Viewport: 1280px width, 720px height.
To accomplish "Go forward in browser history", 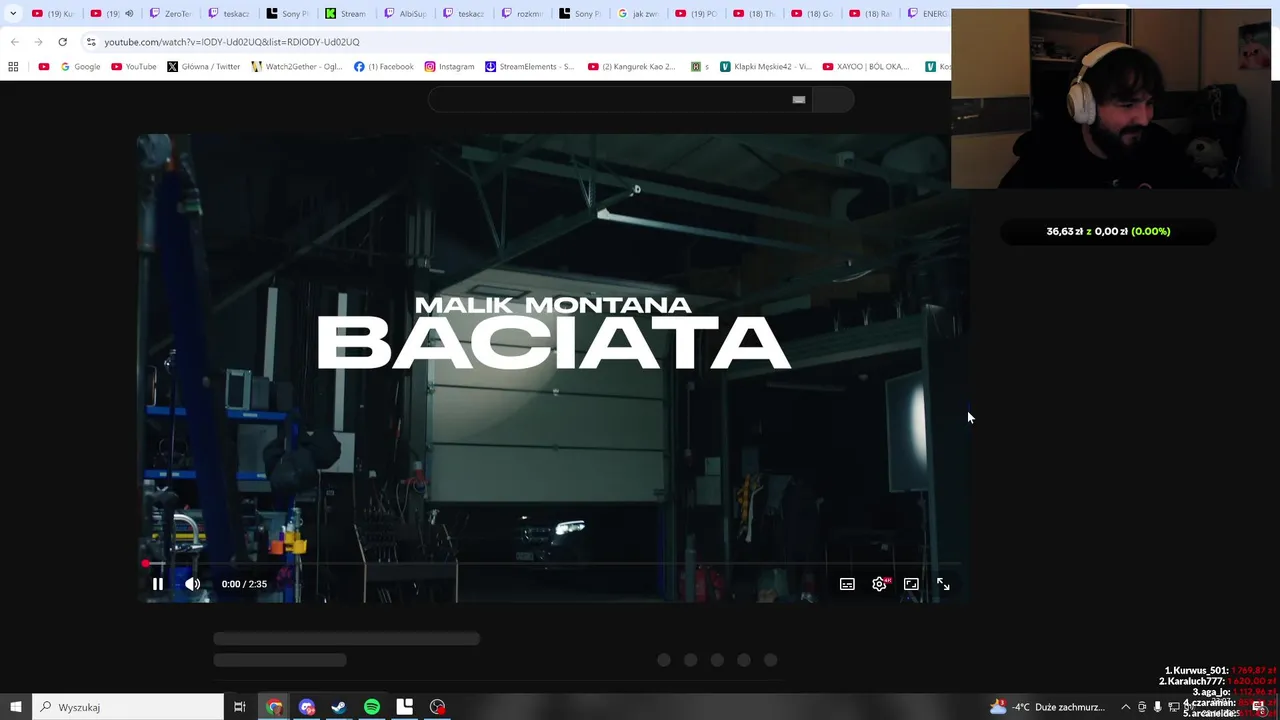I will [38, 42].
